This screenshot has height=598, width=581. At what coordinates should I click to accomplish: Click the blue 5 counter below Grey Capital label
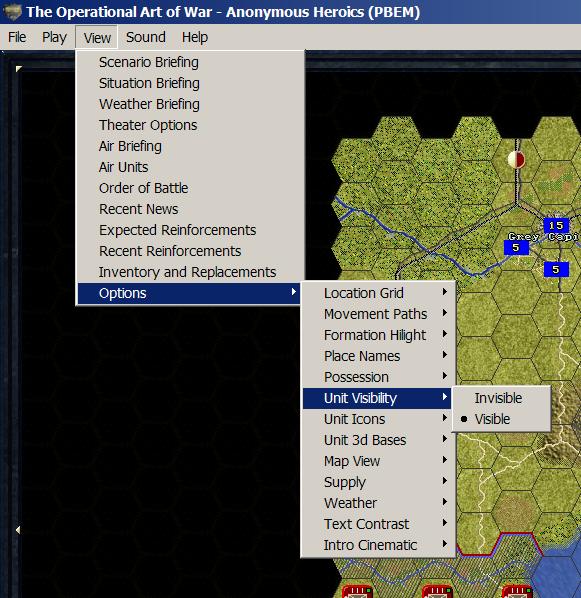[x=516, y=248]
